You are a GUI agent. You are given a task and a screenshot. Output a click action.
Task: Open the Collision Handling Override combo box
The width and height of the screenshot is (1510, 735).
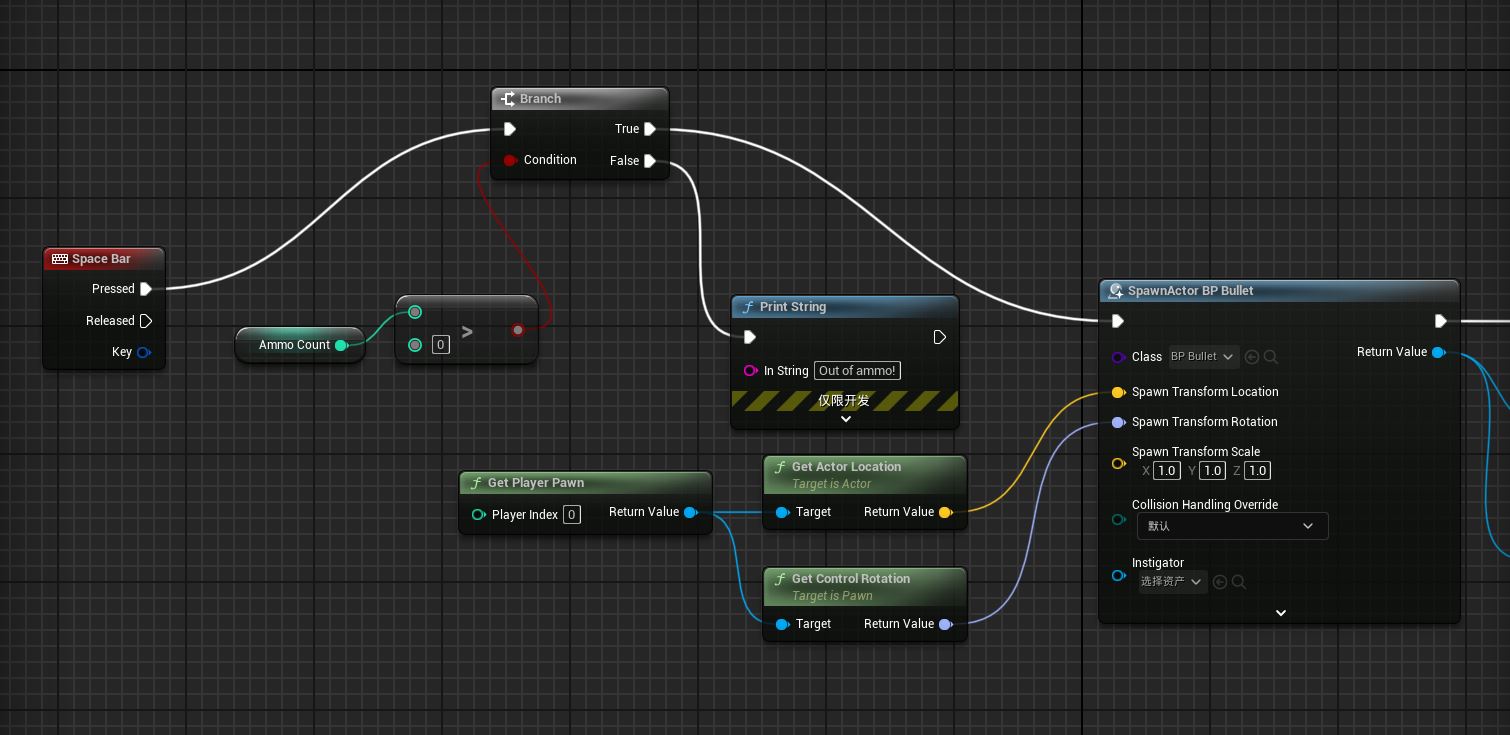click(x=1229, y=526)
